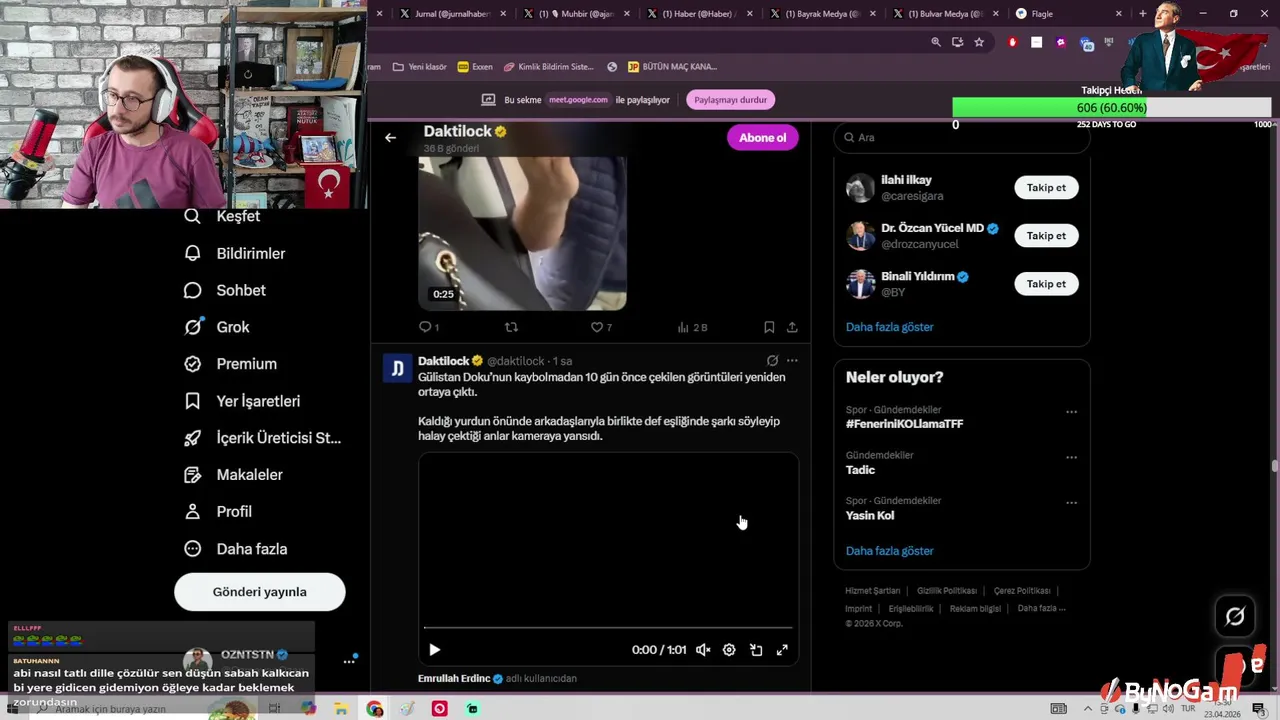Open Daktilock avatar on the Gülistan Doku post
The image size is (1280, 720).
pyautogui.click(x=397, y=368)
